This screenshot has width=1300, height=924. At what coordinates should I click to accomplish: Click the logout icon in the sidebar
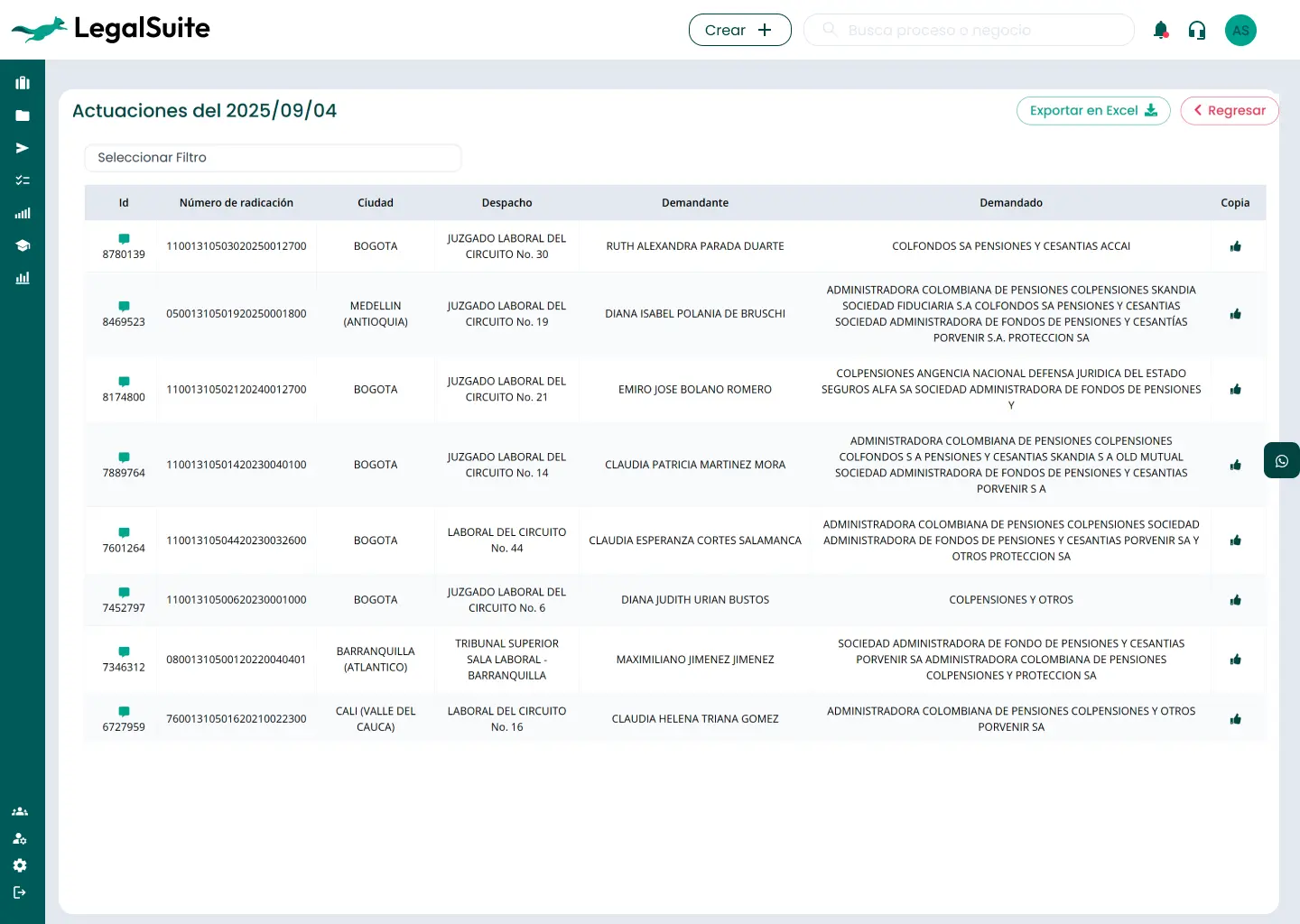pyautogui.click(x=20, y=892)
